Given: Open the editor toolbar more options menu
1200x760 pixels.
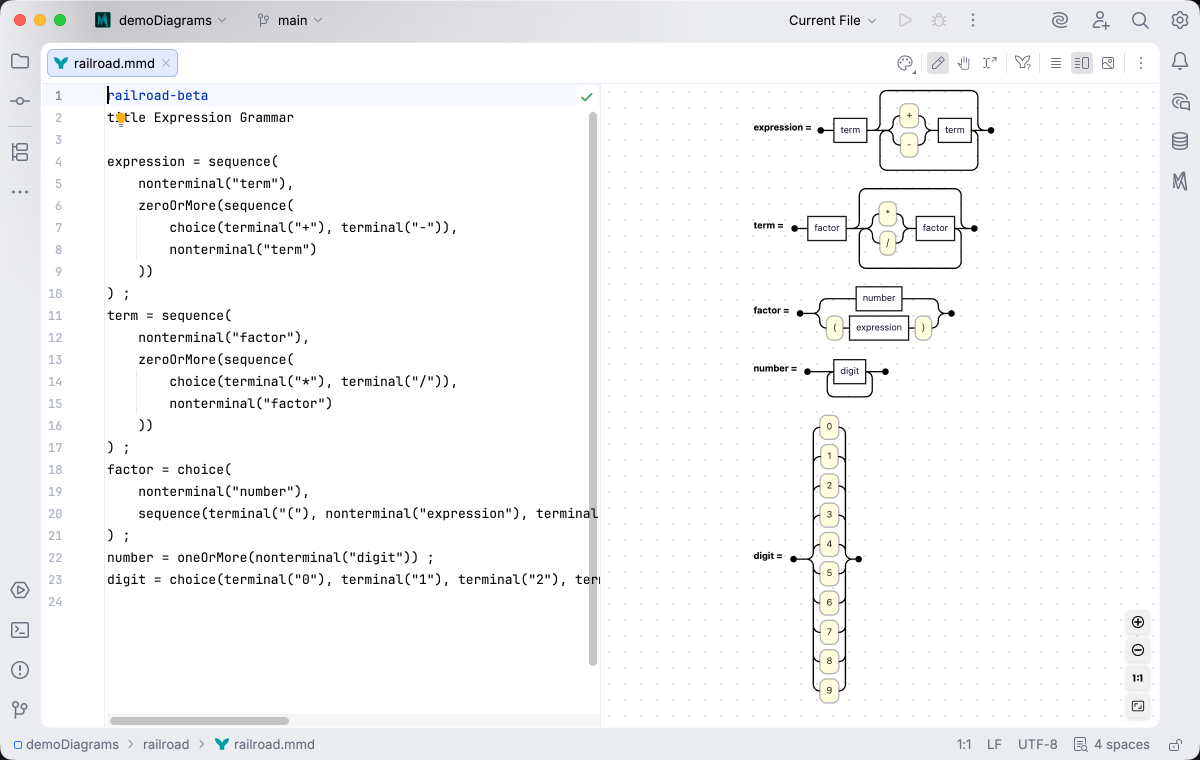Looking at the screenshot, I should pos(1140,63).
